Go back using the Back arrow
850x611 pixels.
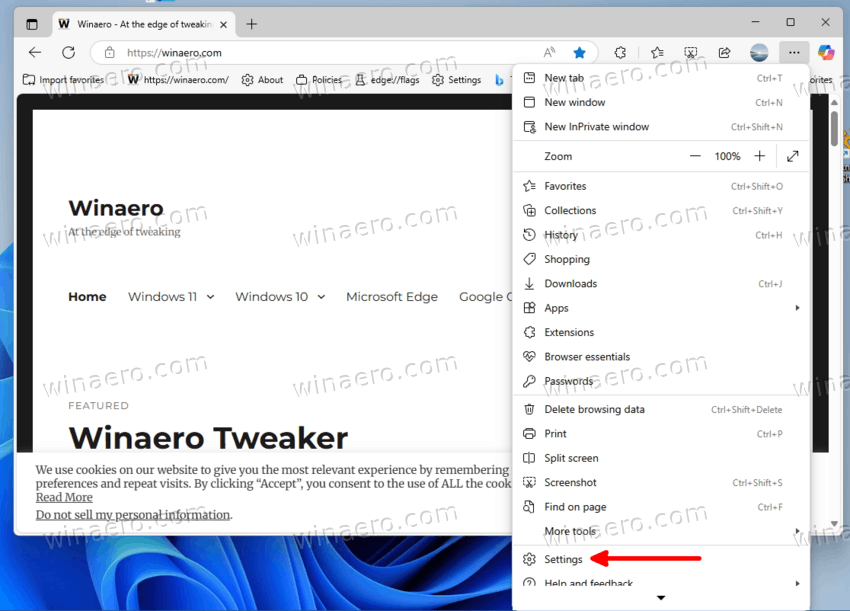coord(35,53)
